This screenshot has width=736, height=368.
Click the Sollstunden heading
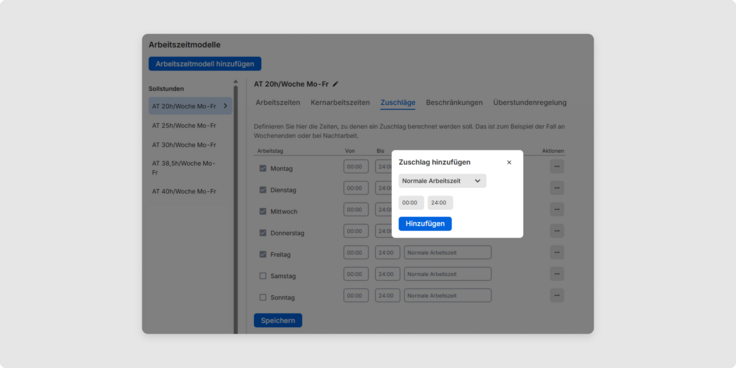pyautogui.click(x=166, y=89)
